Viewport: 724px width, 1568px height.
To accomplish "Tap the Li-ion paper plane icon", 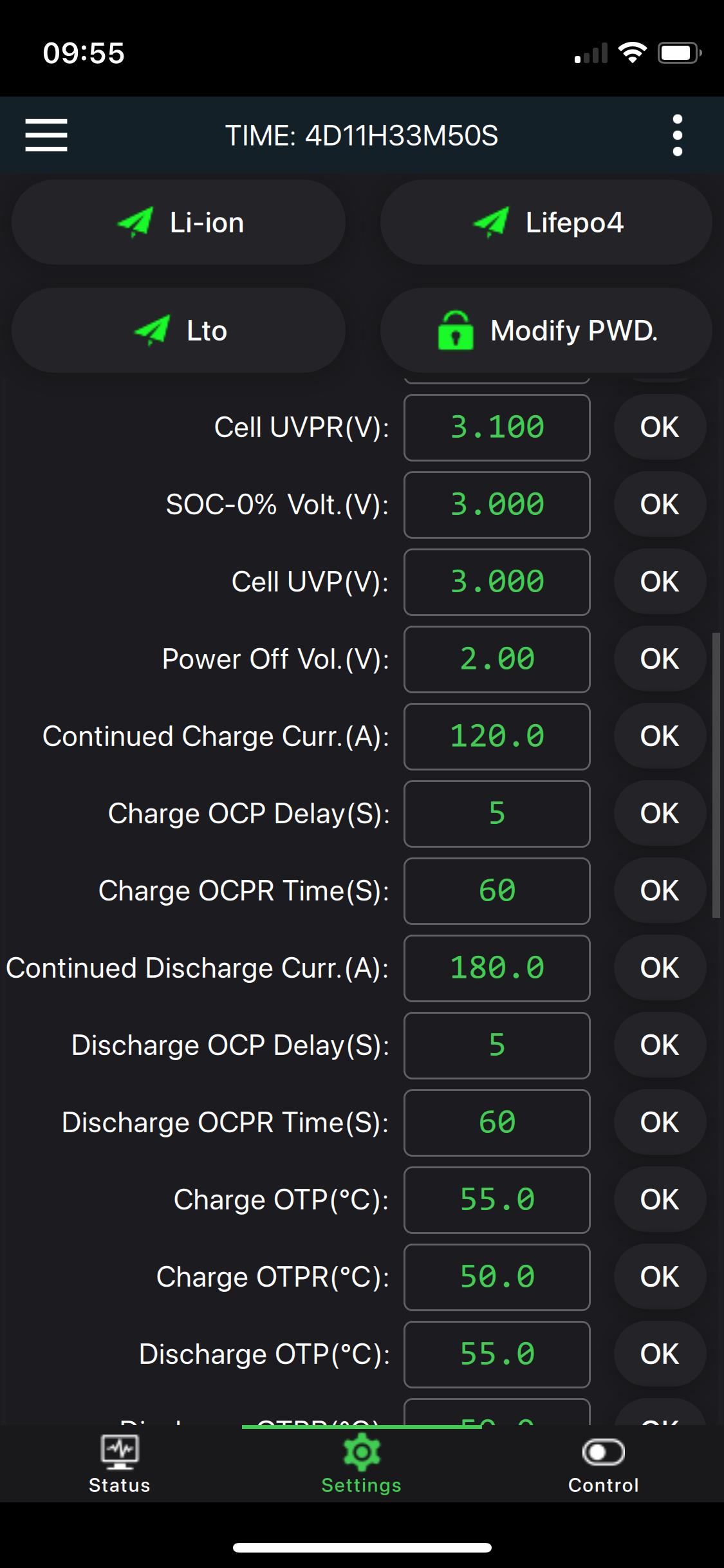I will point(136,222).
